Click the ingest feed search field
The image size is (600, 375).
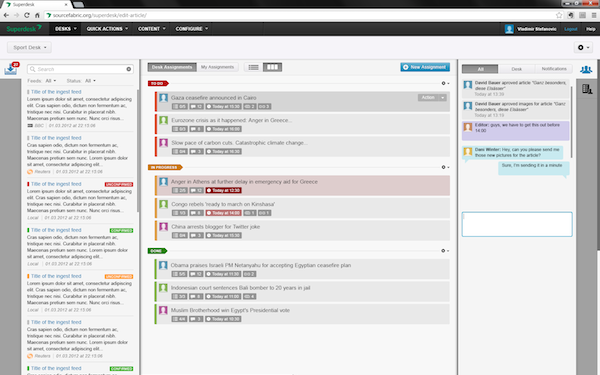(x=80, y=69)
